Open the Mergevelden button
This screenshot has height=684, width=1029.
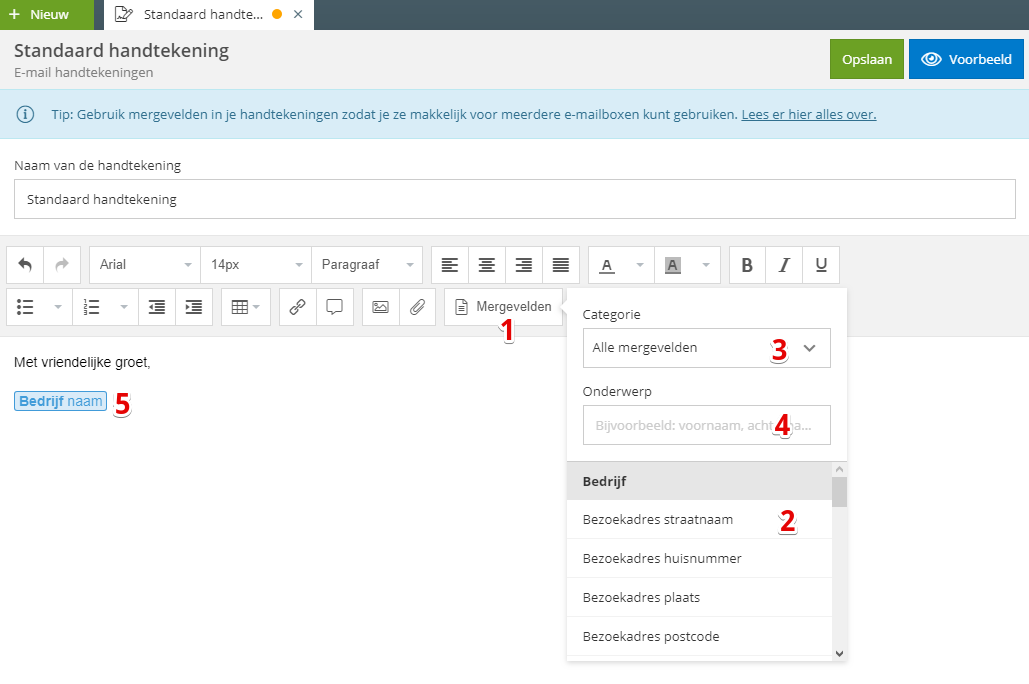(503, 307)
